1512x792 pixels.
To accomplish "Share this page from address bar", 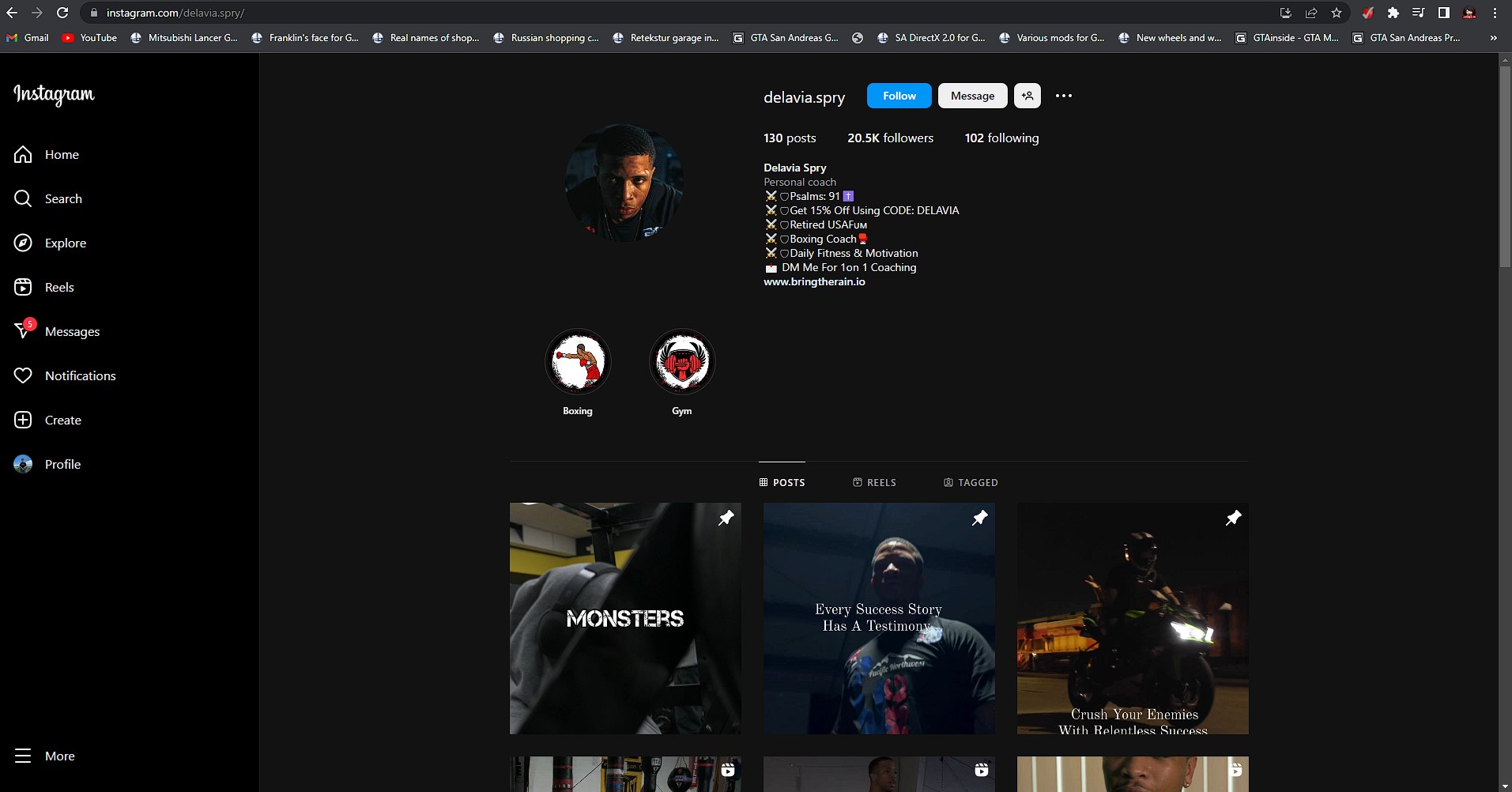I will tap(1311, 13).
